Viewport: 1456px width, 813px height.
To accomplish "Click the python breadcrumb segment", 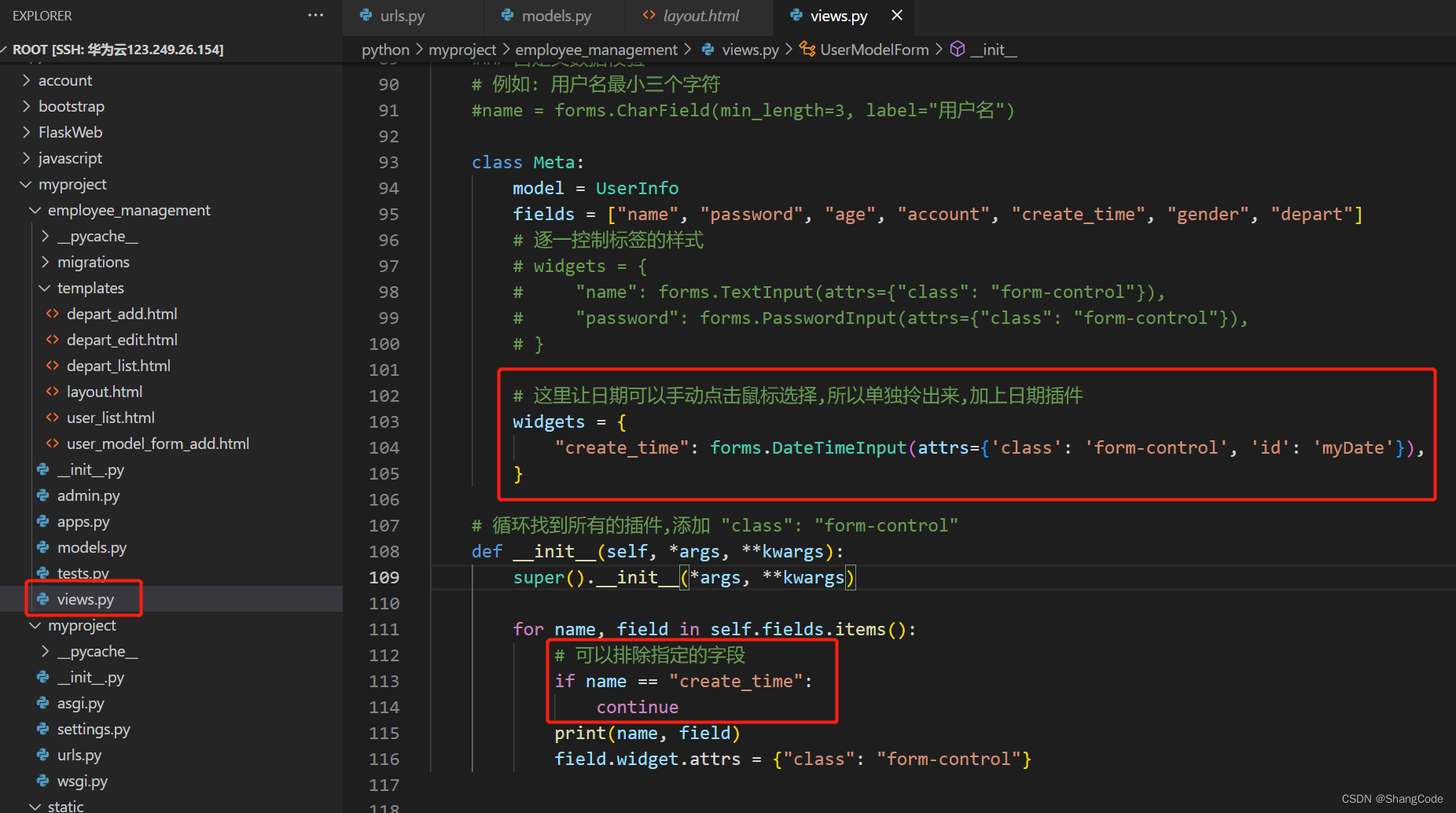I will (x=385, y=50).
